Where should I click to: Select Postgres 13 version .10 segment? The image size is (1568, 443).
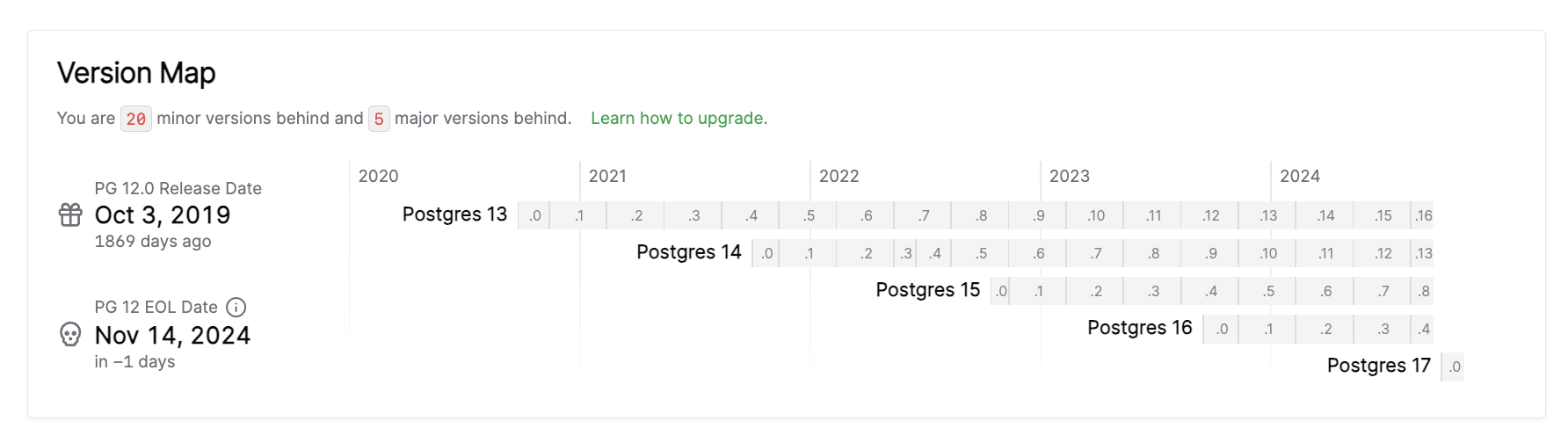click(1095, 215)
